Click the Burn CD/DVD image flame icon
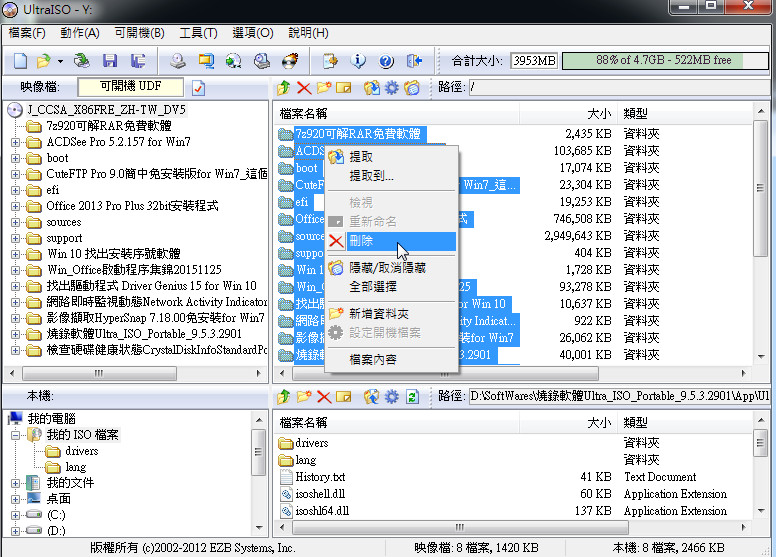The height and width of the screenshot is (557, 776). tap(290, 61)
